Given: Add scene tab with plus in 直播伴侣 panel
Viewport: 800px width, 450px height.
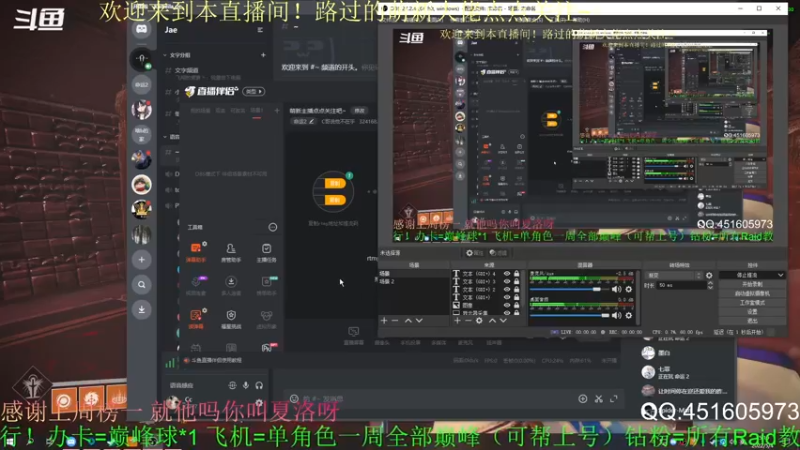Looking at the screenshot, I should click(277, 110).
